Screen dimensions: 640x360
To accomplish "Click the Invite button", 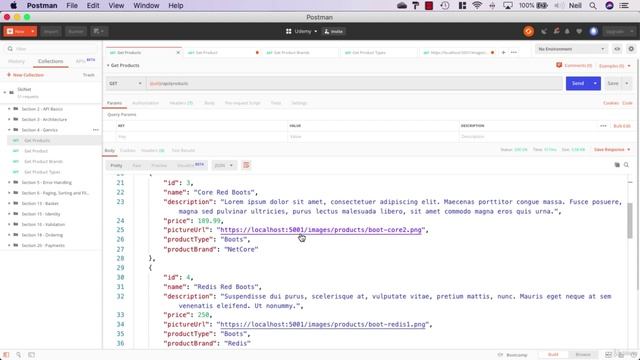I will [333, 31].
